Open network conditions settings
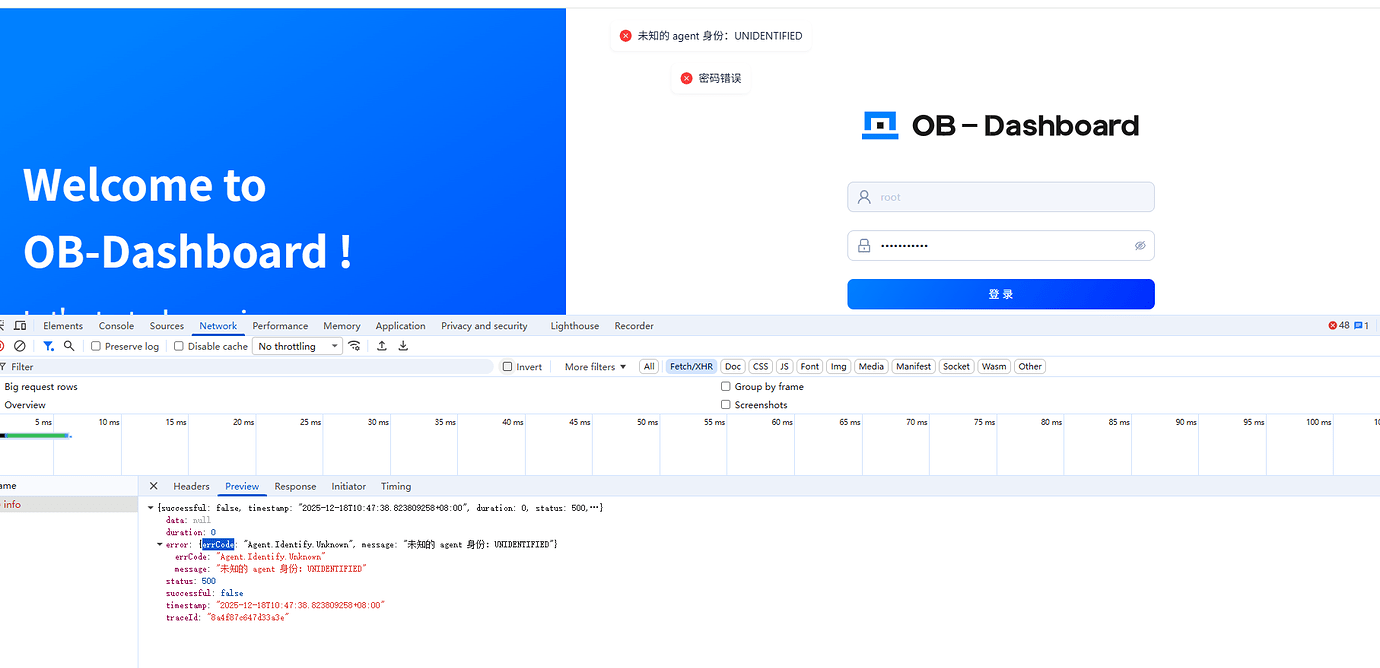Viewport: 1380px width, 668px height. (x=354, y=345)
